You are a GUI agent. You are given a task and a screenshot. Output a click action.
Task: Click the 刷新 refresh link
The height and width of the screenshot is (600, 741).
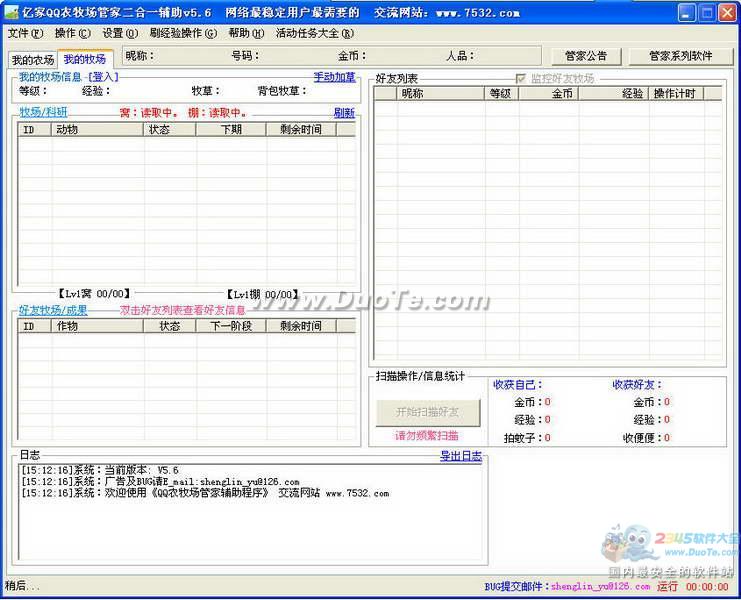coord(344,112)
